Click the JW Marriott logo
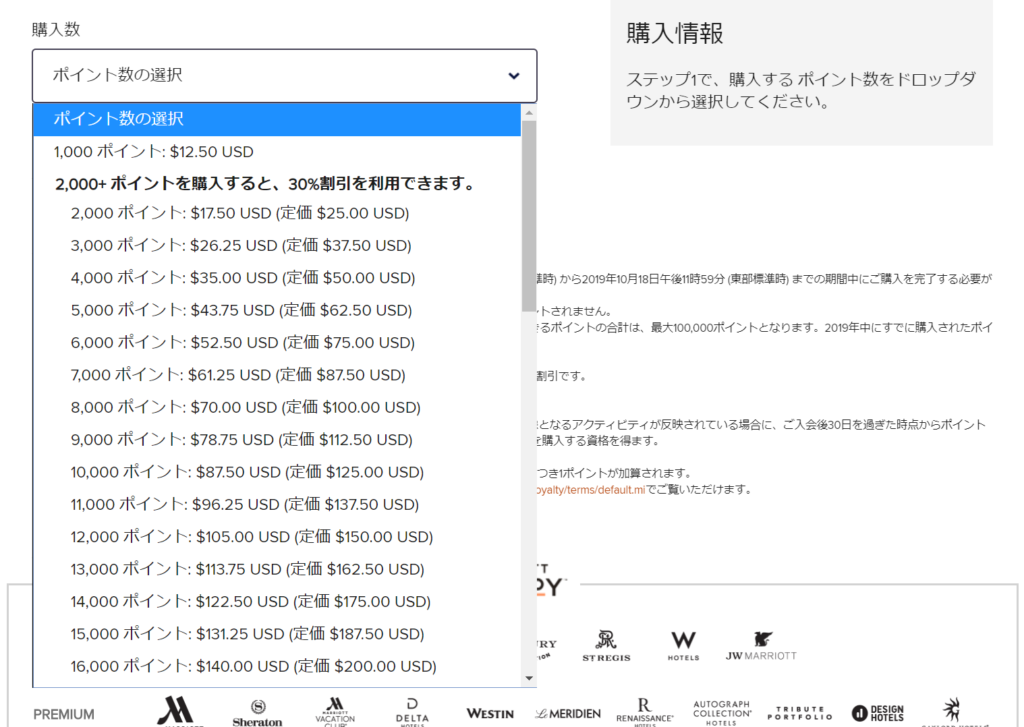 [x=761, y=645]
